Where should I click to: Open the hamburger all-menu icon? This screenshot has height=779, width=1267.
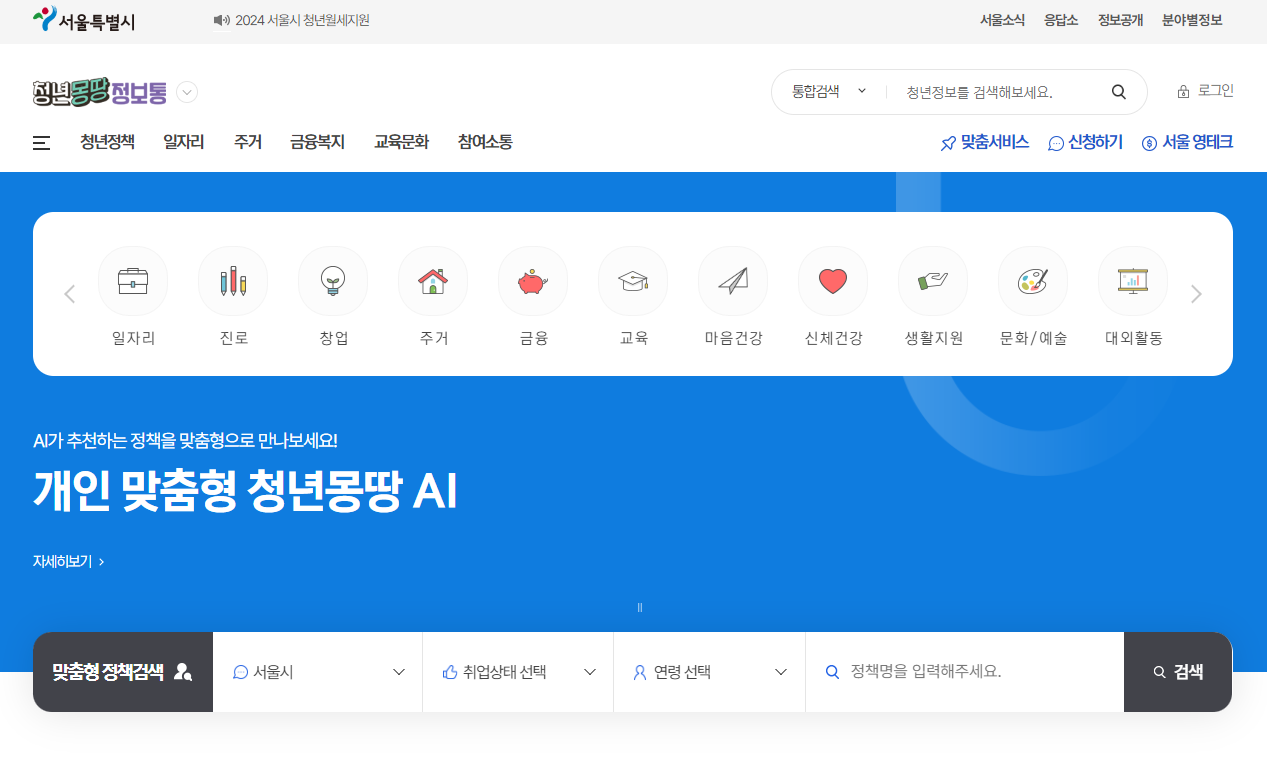(x=41, y=143)
